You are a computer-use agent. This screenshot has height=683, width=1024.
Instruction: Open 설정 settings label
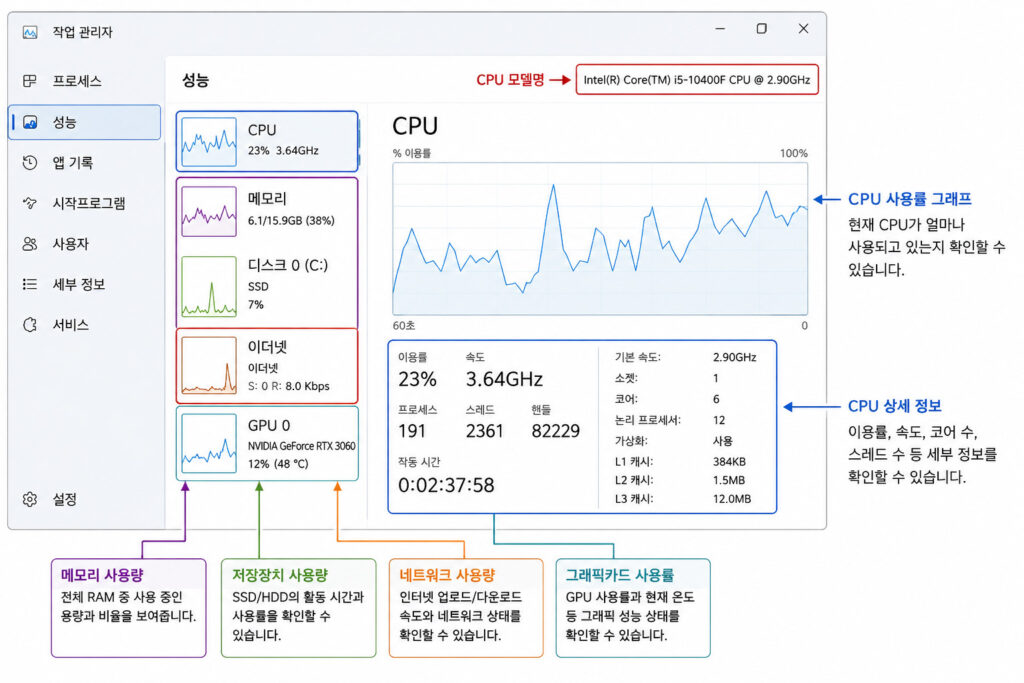(x=65, y=500)
